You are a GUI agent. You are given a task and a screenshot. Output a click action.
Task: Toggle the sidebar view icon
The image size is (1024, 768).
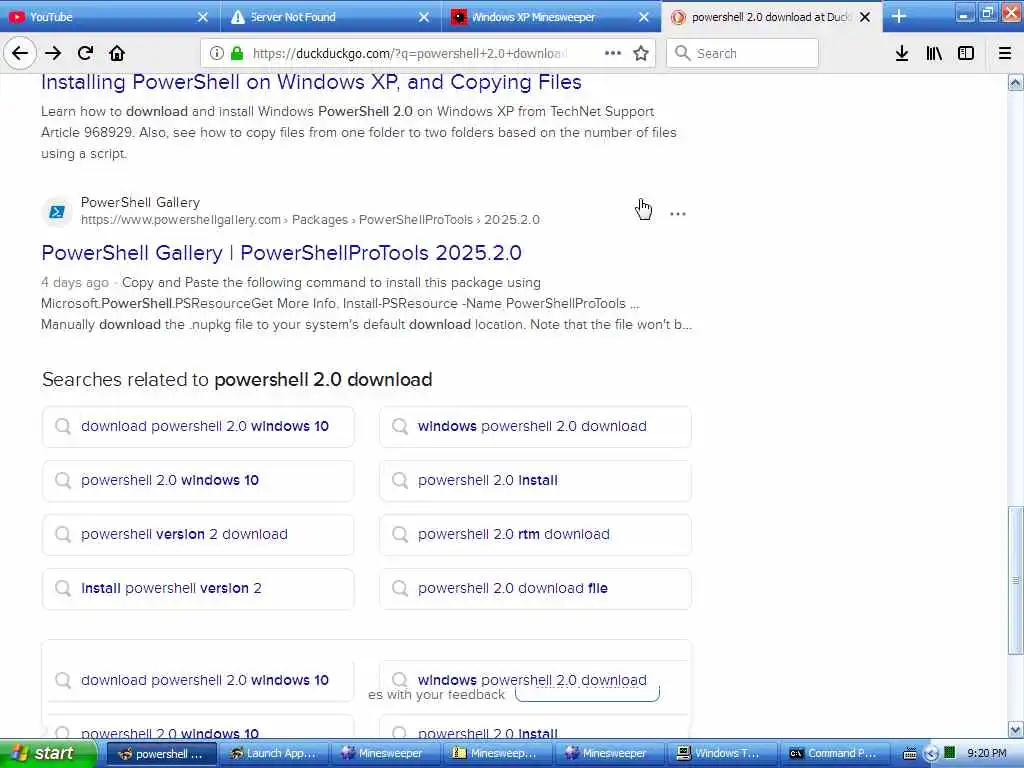pyautogui.click(x=966, y=54)
